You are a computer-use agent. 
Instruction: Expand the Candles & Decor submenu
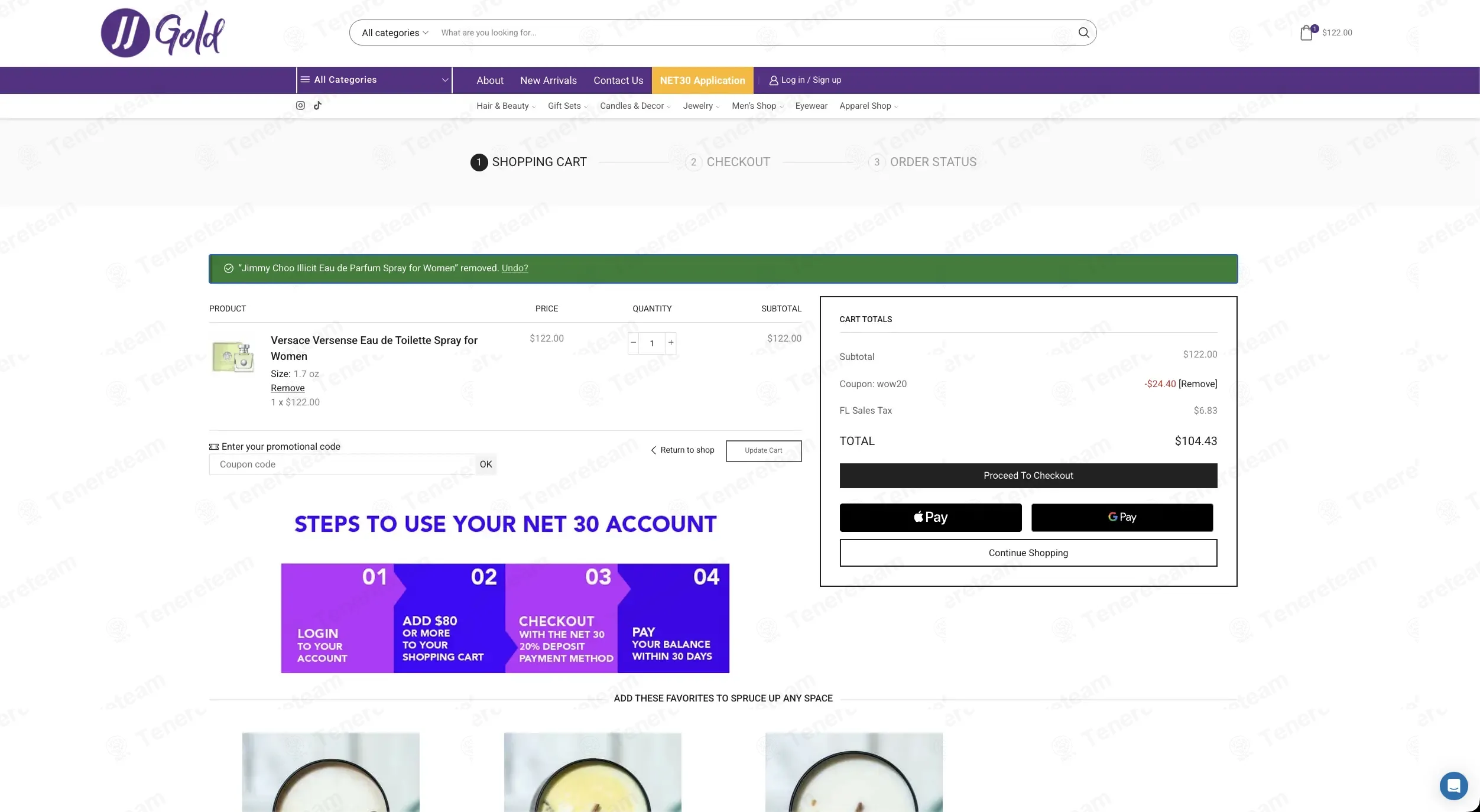point(635,106)
